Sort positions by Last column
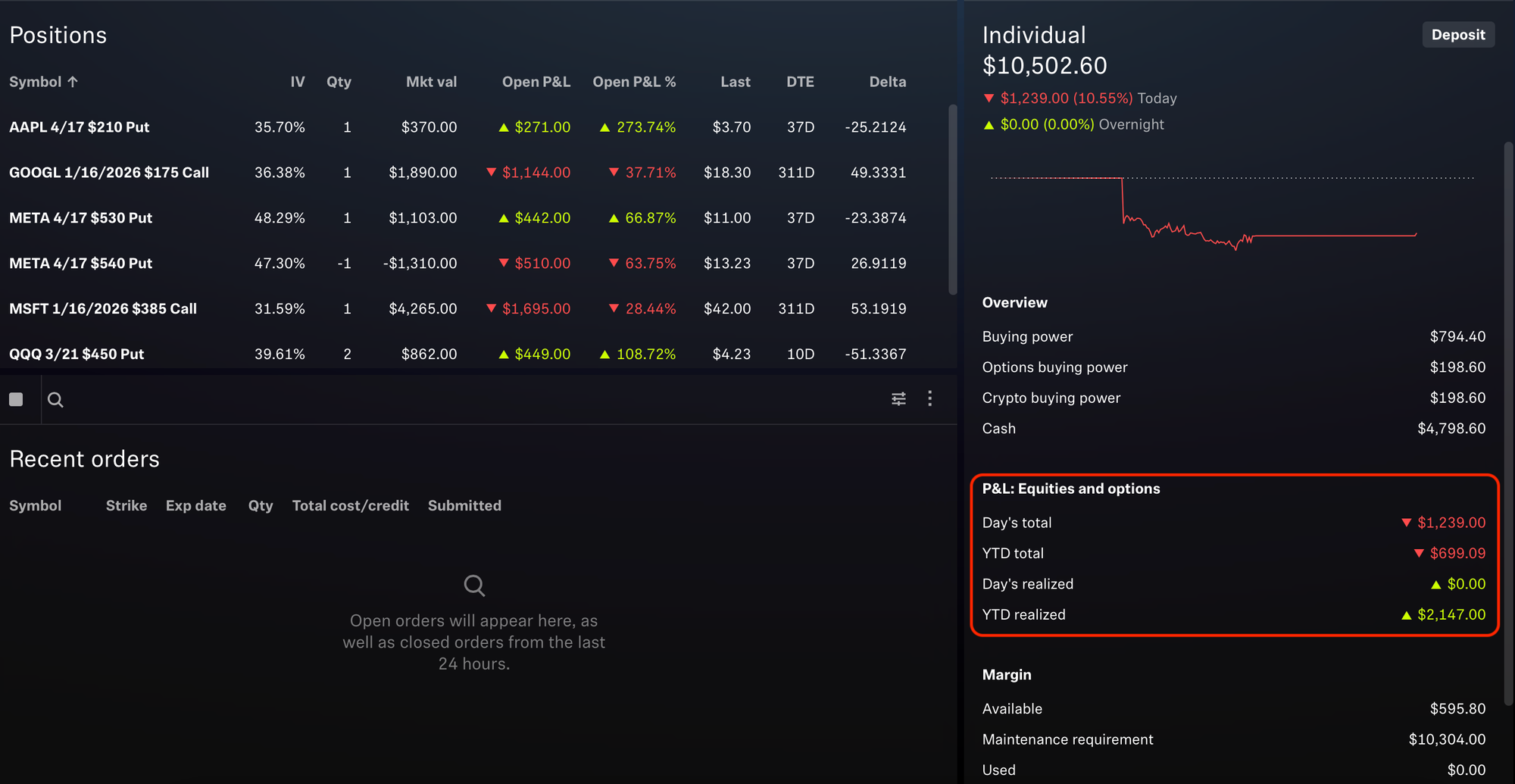The image size is (1515, 784). (735, 82)
